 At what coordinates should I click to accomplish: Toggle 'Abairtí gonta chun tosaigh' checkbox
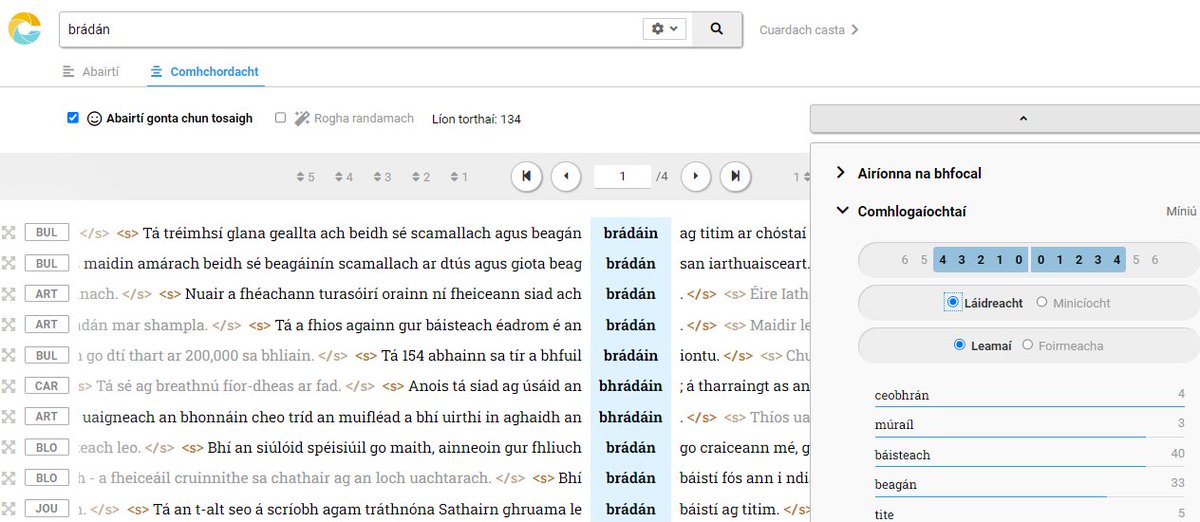pyautogui.click(x=73, y=118)
